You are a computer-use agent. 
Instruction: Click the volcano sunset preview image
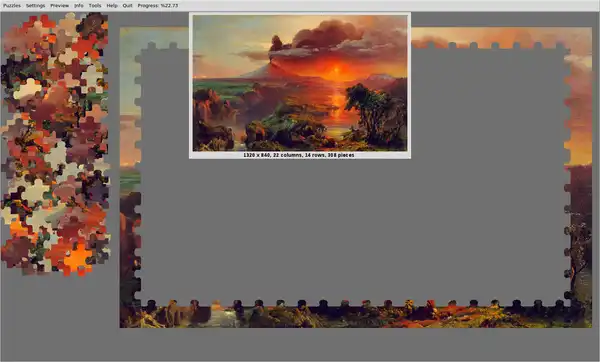click(x=300, y=83)
